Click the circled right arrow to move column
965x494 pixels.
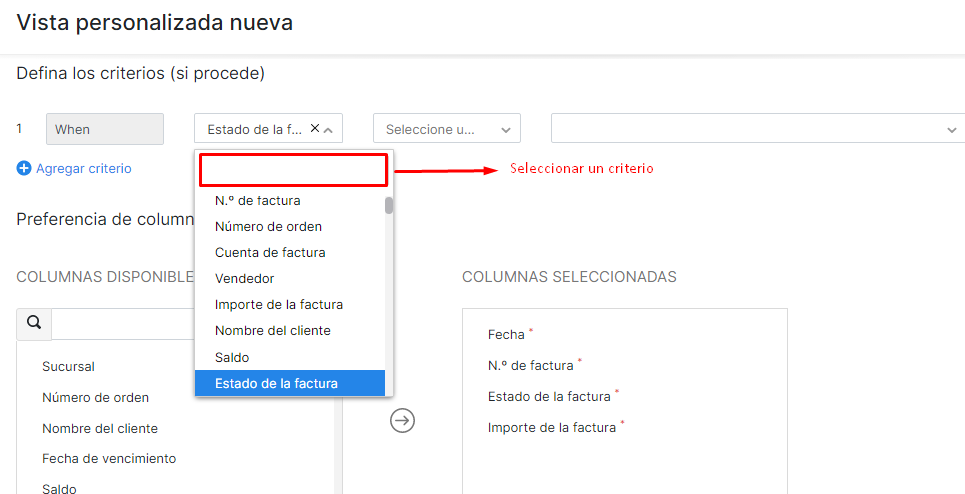402,421
